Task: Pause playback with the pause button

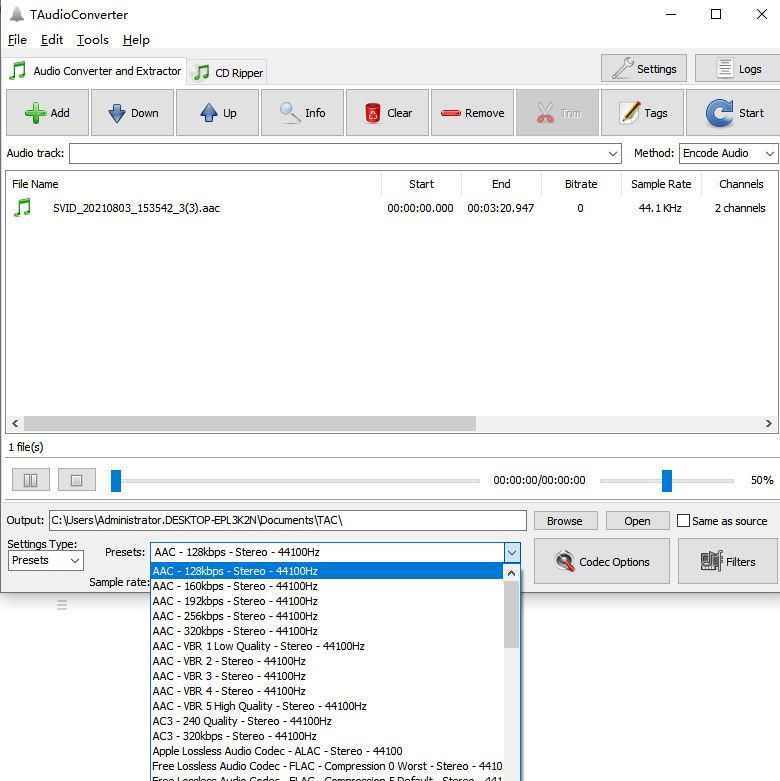Action: click(x=31, y=480)
